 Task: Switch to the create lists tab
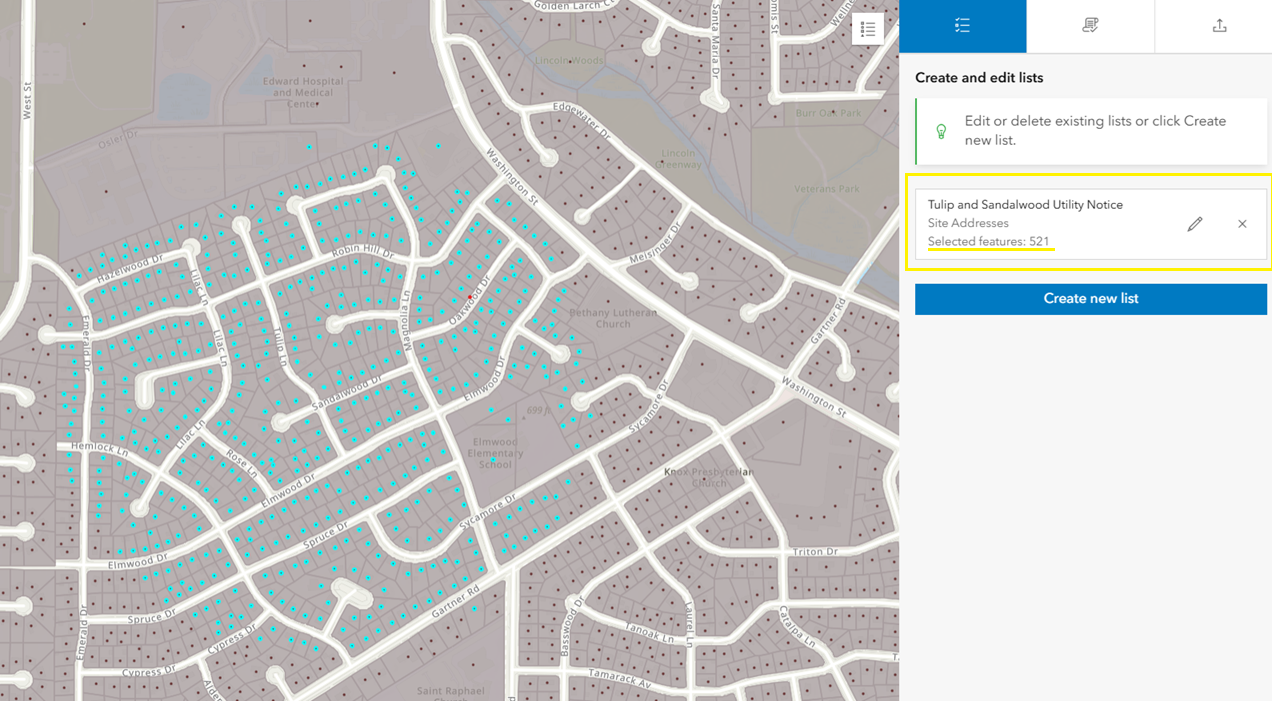click(962, 26)
